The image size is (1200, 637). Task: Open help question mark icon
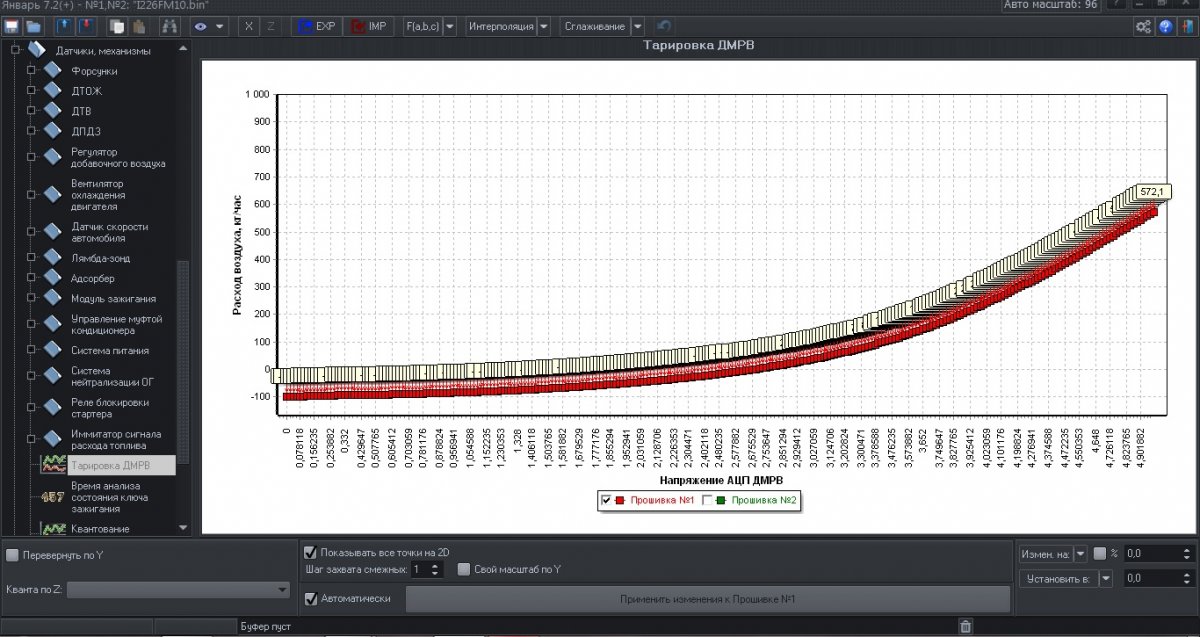click(1166, 27)
